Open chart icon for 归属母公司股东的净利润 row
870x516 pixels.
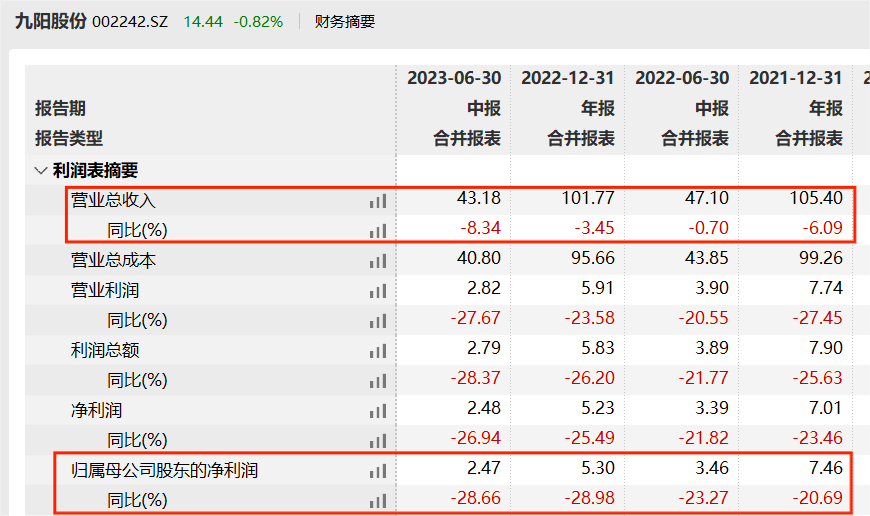tap(378, 471)
